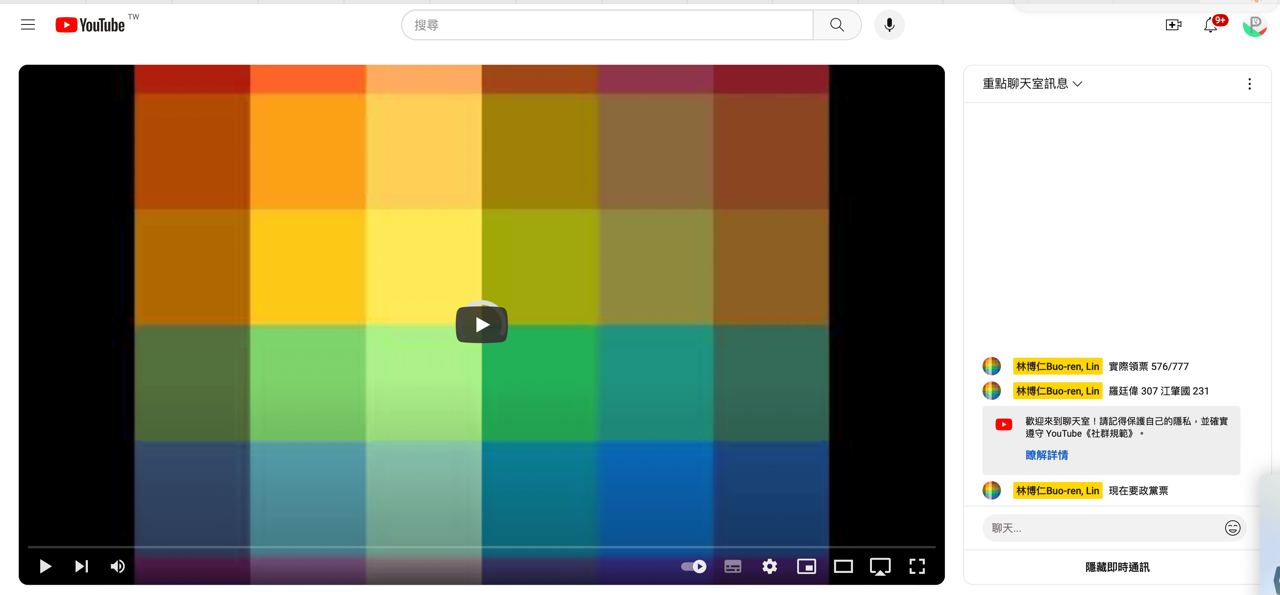1280x595 pixels.
Task: Switch to theater mode view
Action: tap(843, 566)
